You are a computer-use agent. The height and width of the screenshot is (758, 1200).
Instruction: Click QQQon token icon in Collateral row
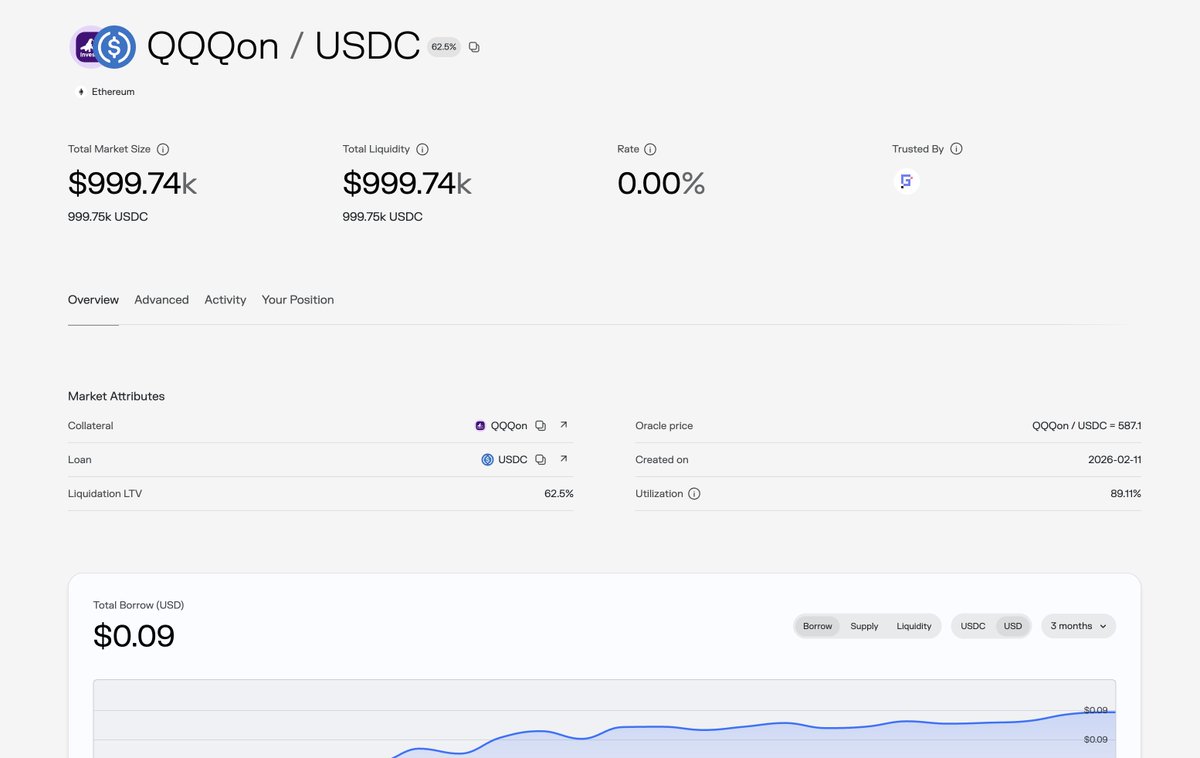[x=480, y=426]
